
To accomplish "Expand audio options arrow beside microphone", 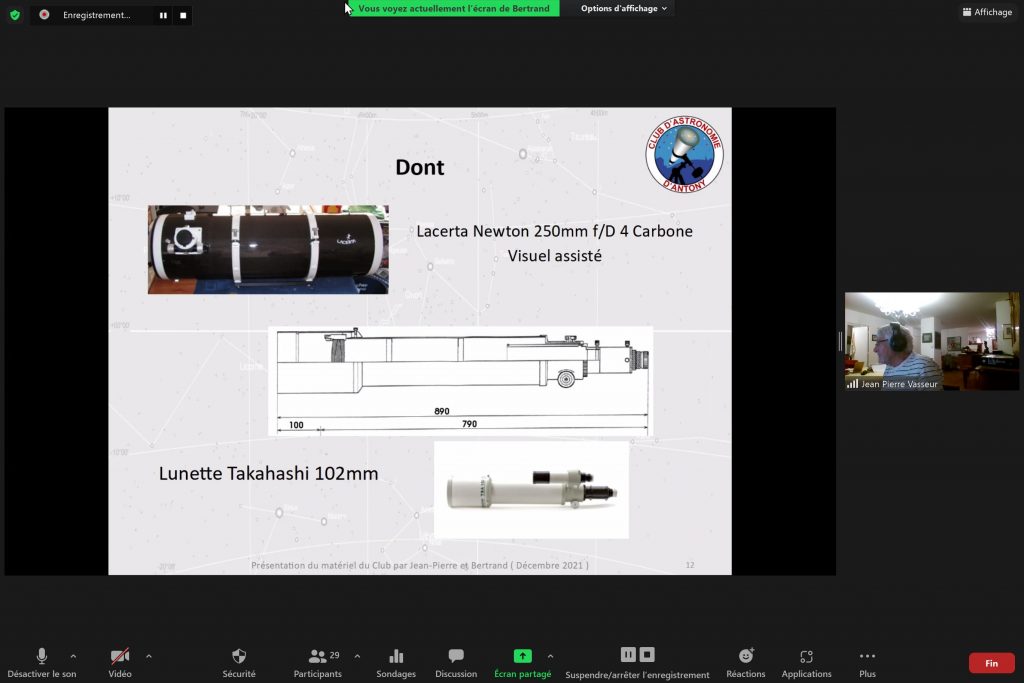I will click(x=73, y=656).
